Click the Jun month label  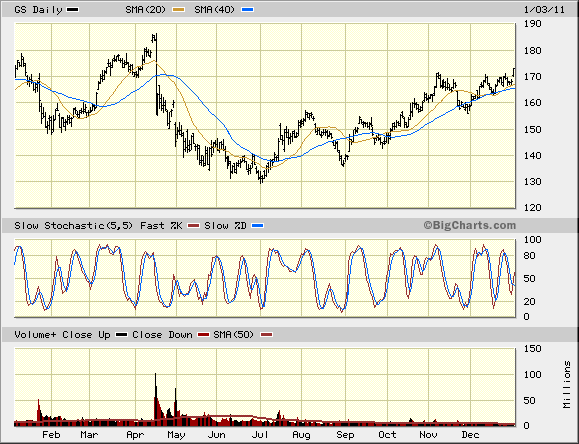click(216, 435)
